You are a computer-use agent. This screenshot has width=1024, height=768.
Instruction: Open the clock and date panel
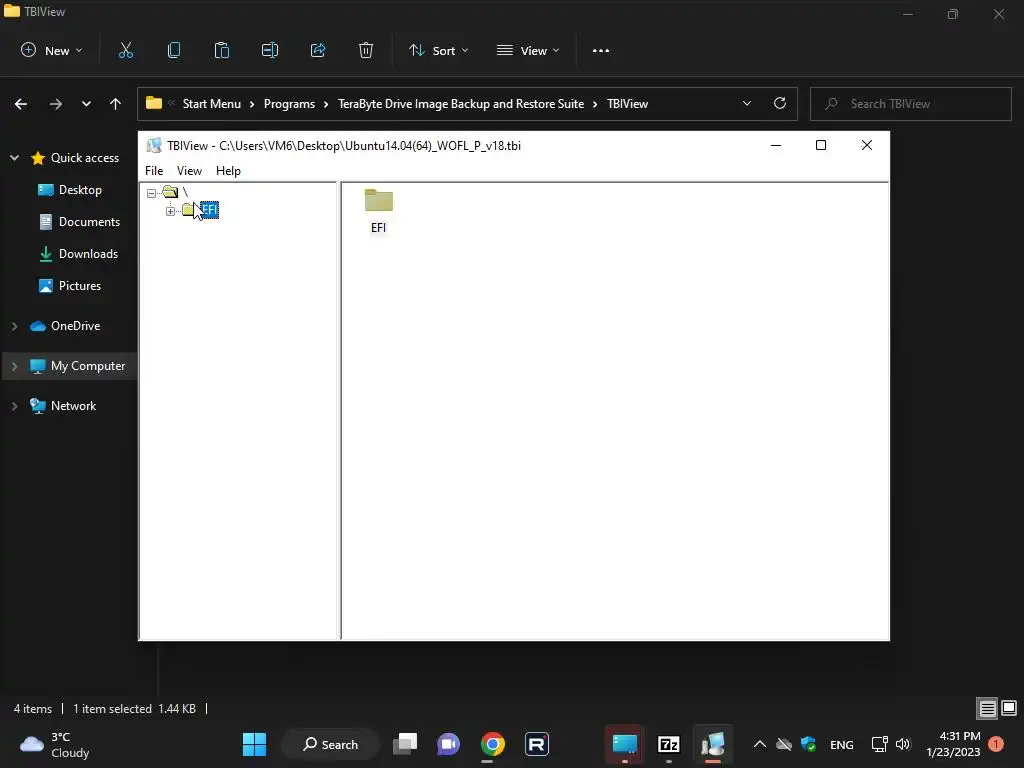pyautogui.click(x=953, y=744)
